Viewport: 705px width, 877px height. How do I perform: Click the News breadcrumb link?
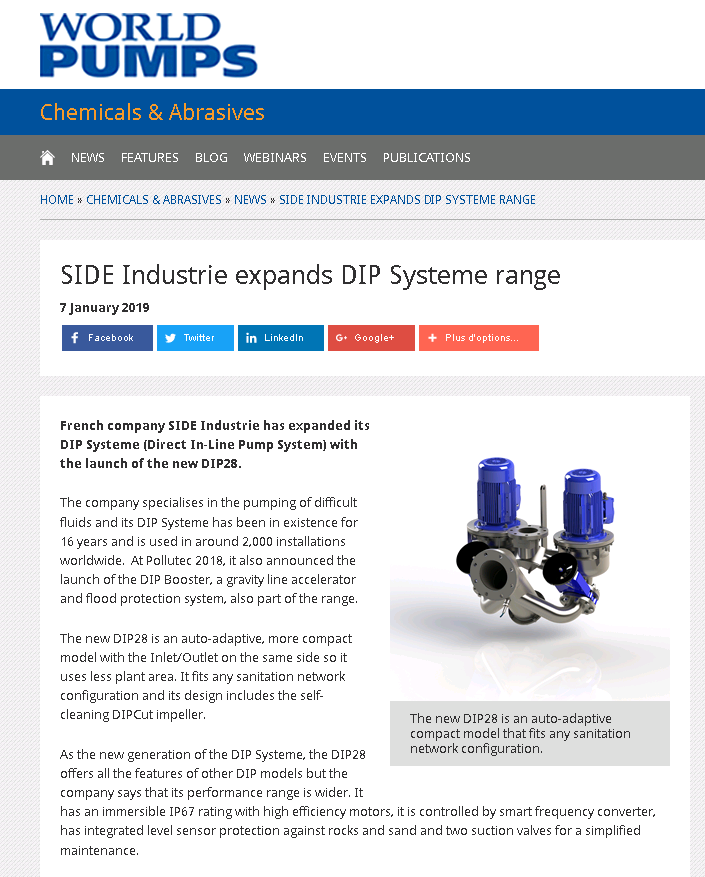[250, 200]
